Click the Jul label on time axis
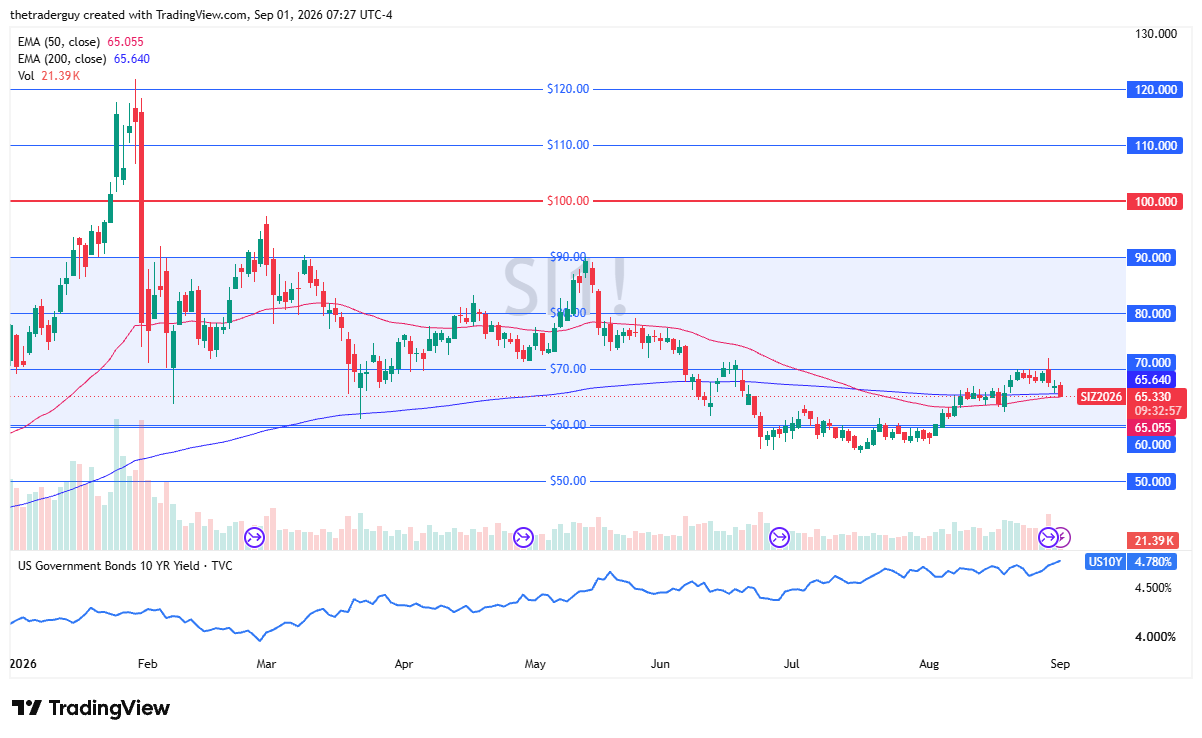This screenshot has height=738, width=1202. (792, 663)
